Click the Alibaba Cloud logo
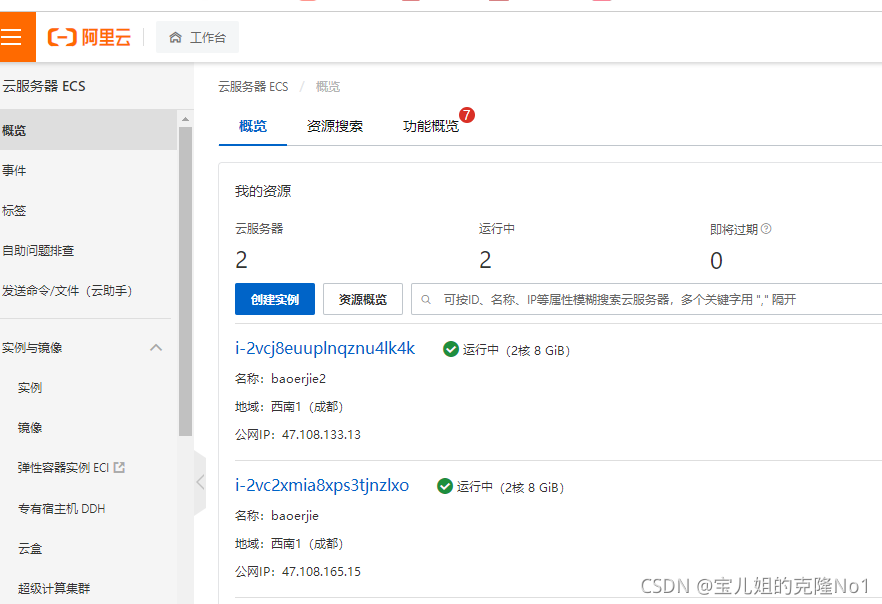The width and height of the screenshot is (882, 604). point(89,38)
